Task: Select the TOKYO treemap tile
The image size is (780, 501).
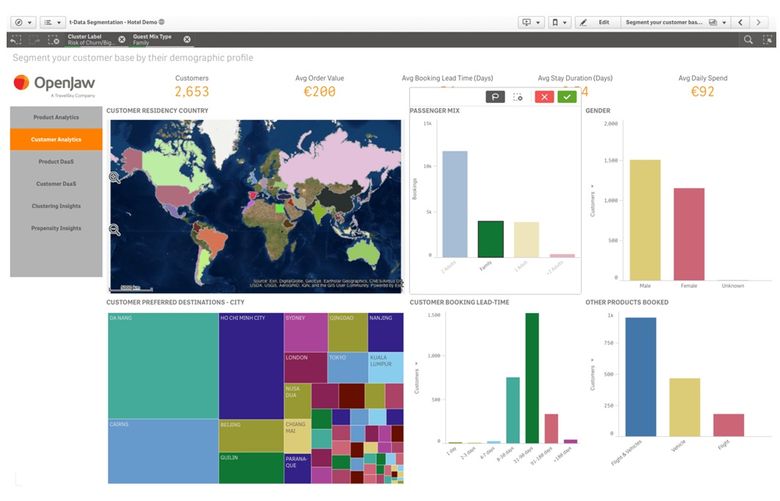Action: (348, 368)
